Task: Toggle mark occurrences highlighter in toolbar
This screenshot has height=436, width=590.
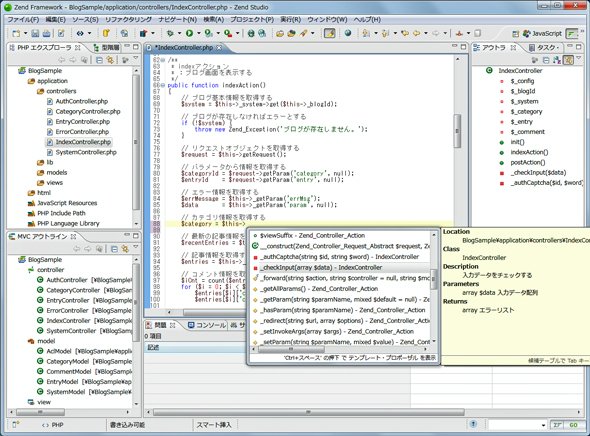Action: click(x=330, y=33)
